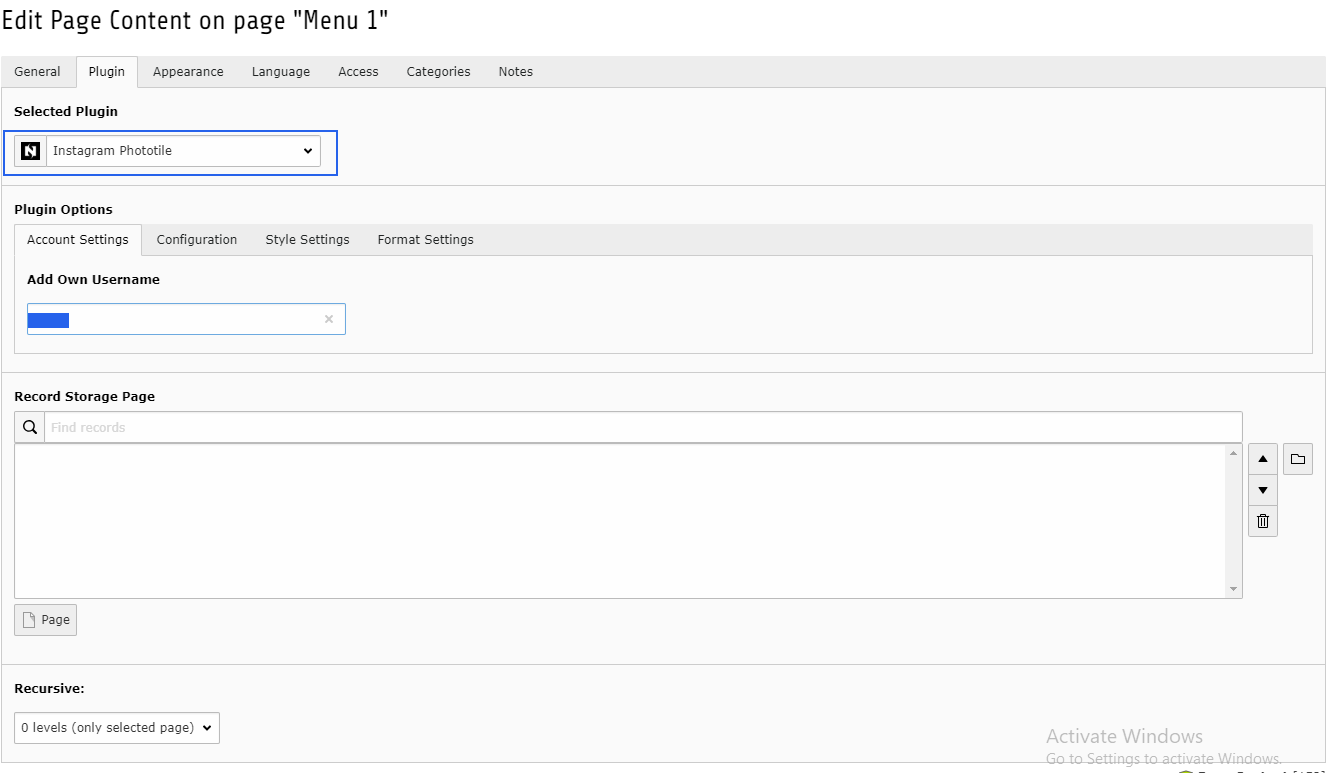Open the Configuration plugin options tab

pyautogui.click(x=197, y=240)
